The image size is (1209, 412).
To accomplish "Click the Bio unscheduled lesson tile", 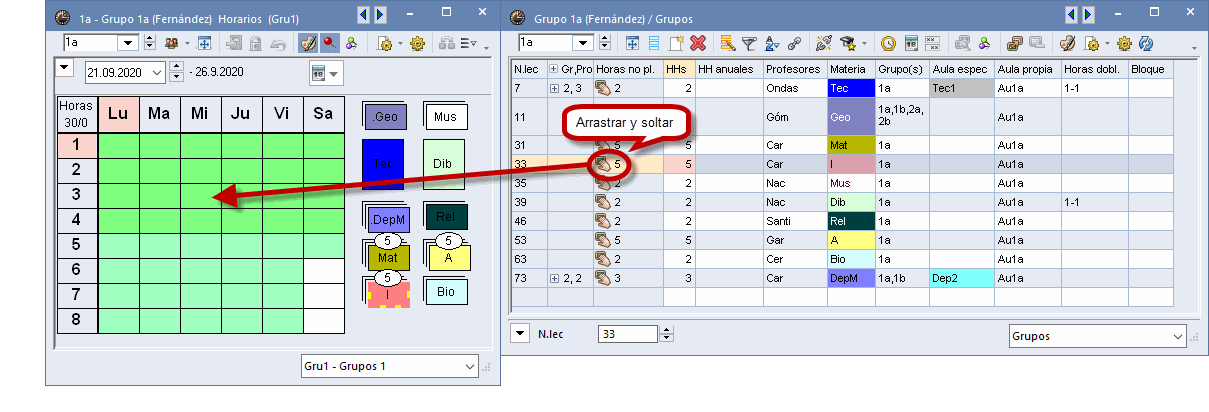I will [445, 292].
